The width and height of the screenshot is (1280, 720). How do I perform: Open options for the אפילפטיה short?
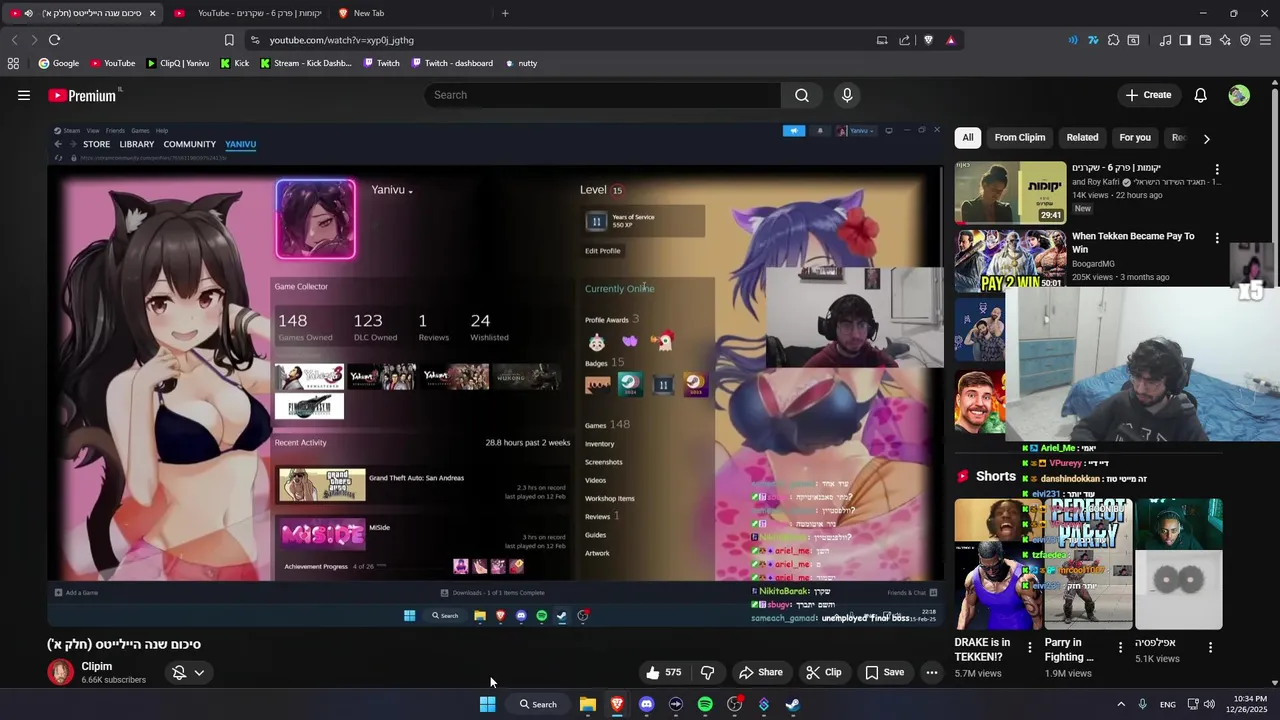(1210, 648)
